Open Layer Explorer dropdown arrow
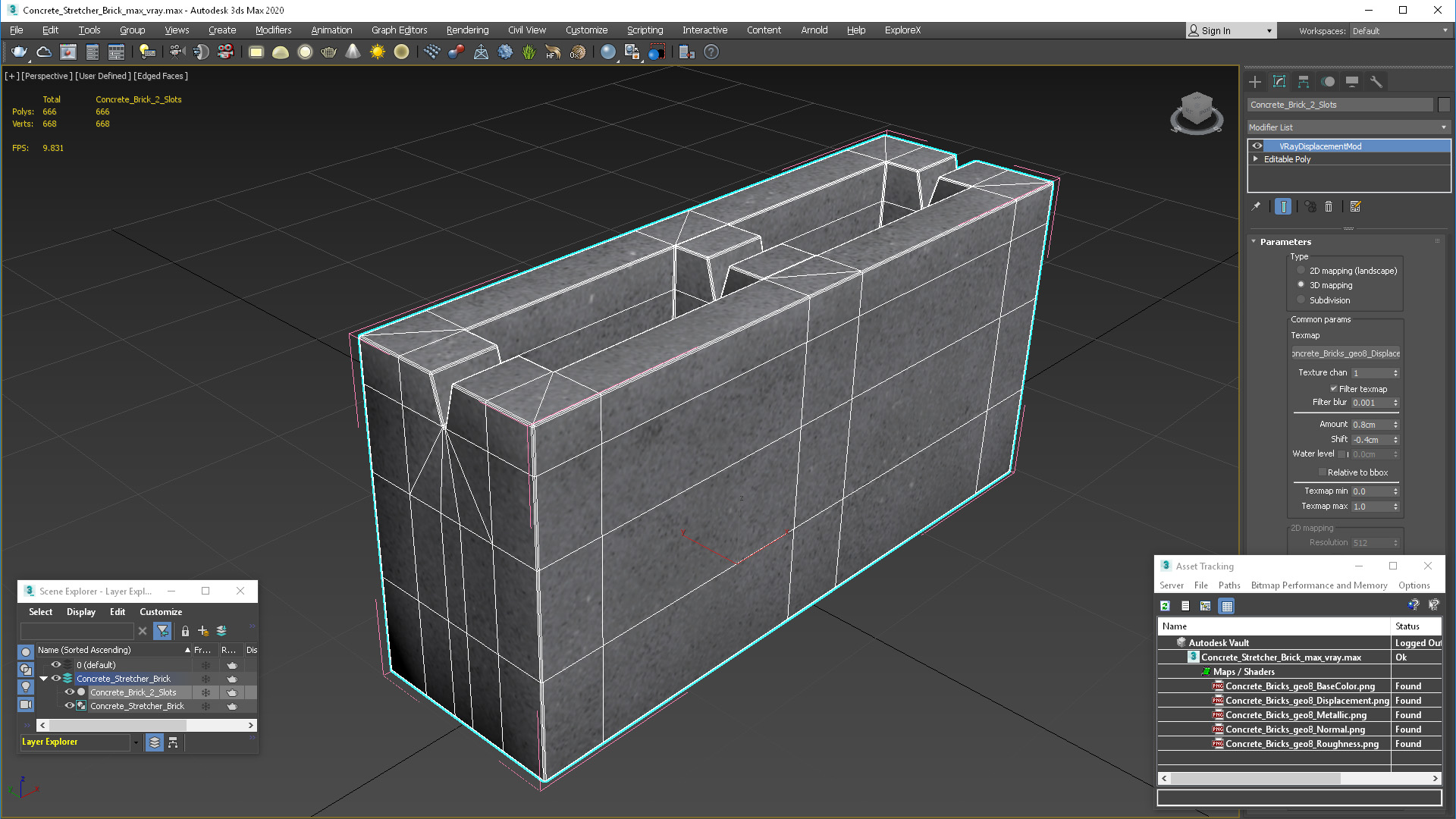Viewport: 1456px width, 819px height. [136, 742]
